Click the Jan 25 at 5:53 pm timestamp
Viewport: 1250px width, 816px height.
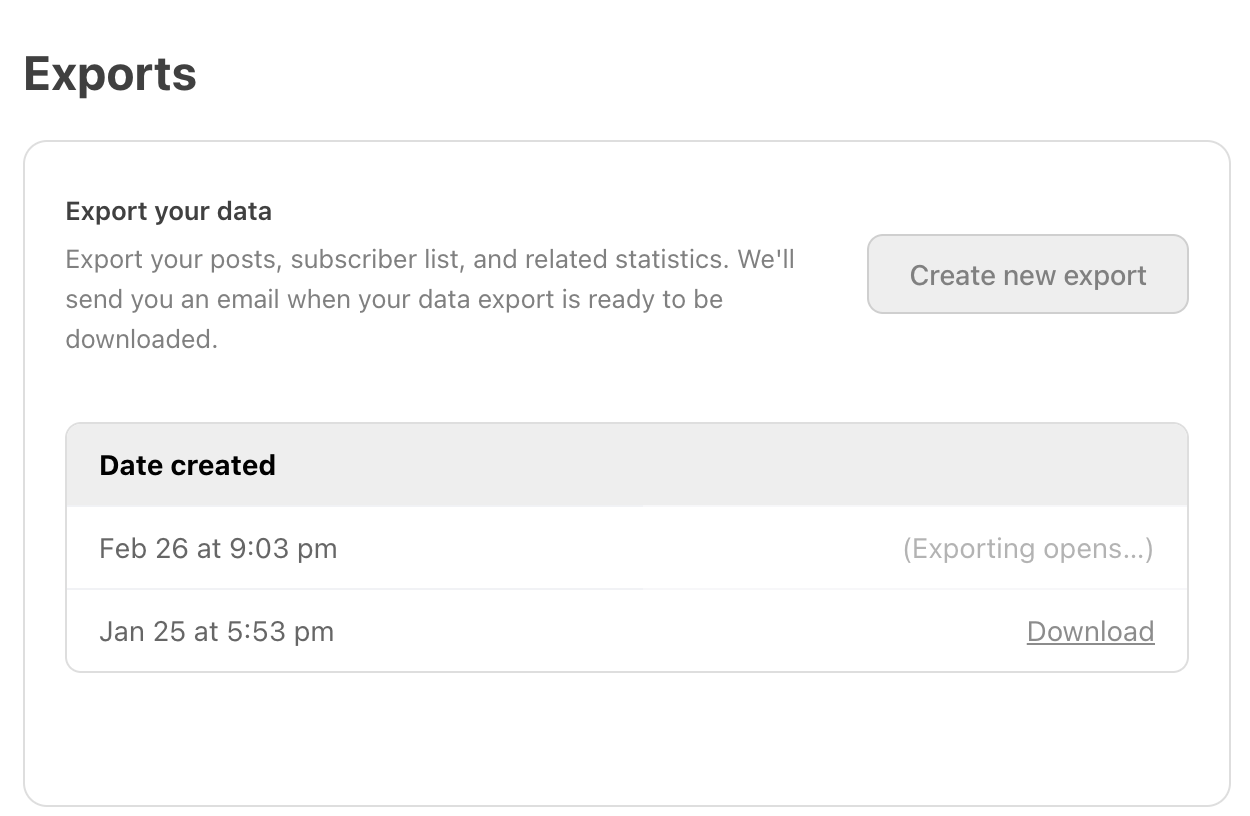click(x=217, y=631)
